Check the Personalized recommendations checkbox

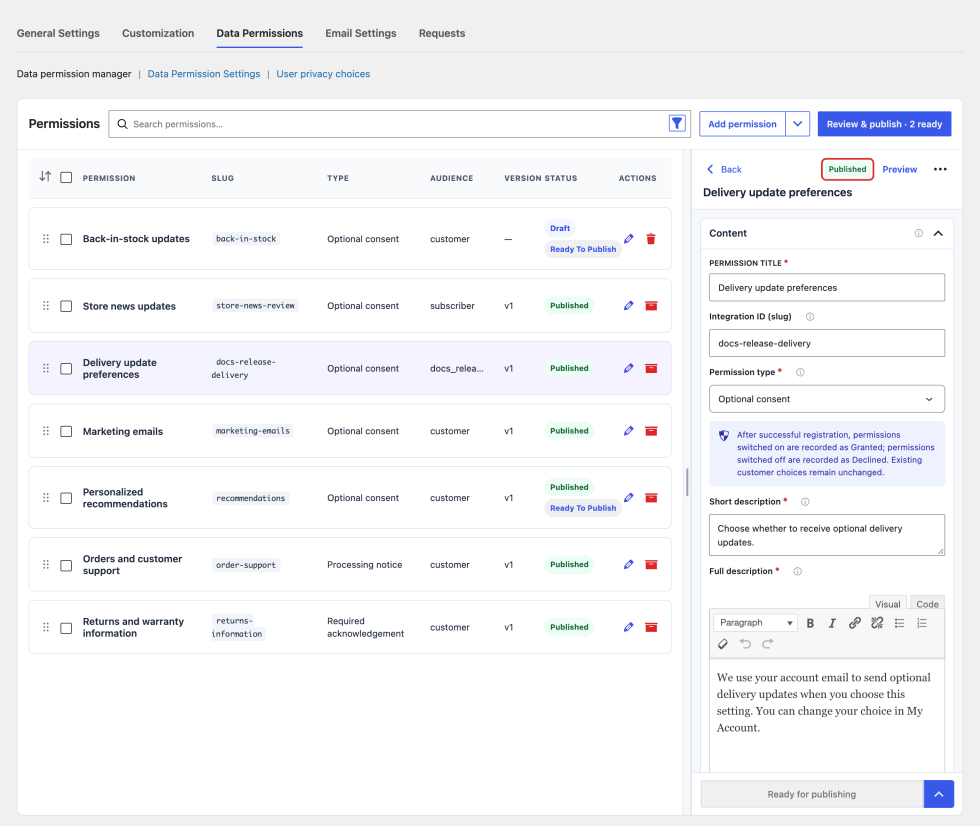pyautogui.click(x=66, y=498)
